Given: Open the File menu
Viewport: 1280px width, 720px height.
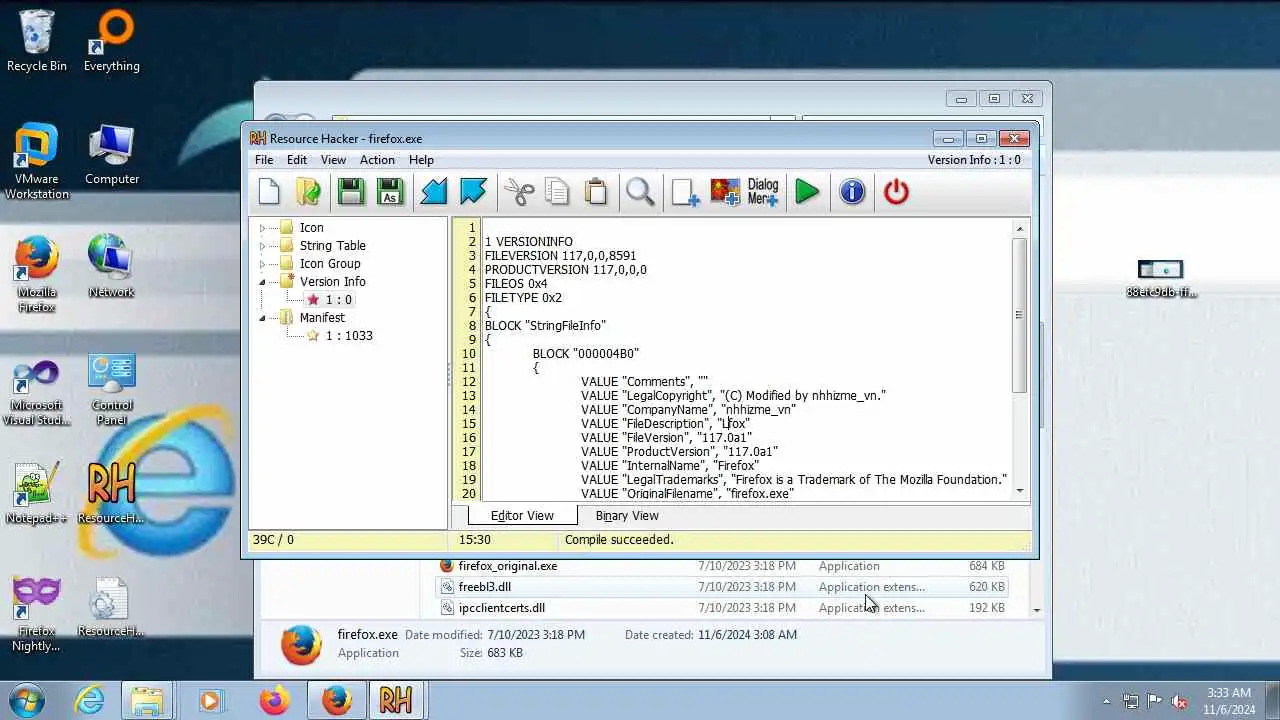Looking at the screenshot, I should click(x=264, y=160).
